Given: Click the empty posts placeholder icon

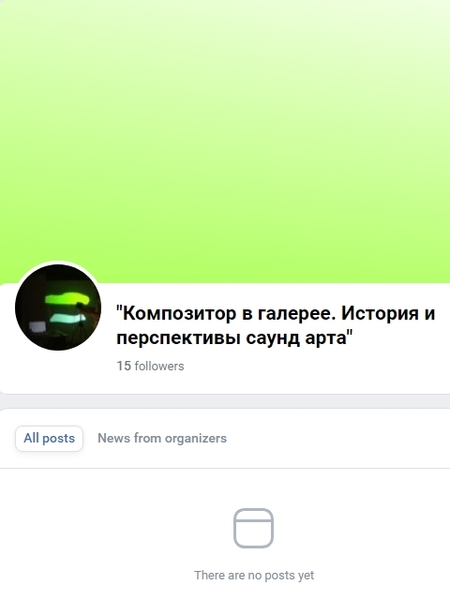Looking at the screenshot, I should click(253, 528).
